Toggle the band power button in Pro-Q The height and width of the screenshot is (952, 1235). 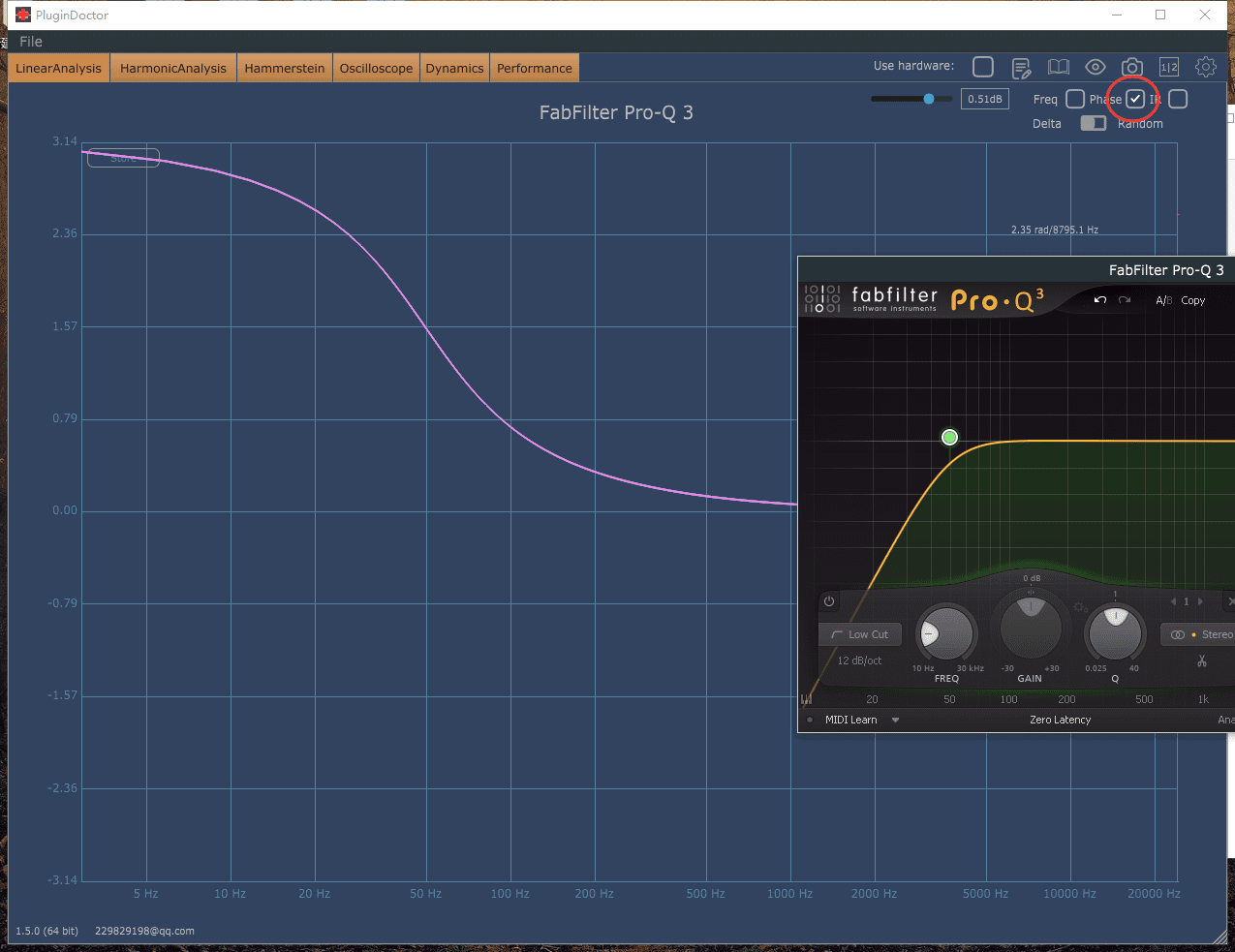[829, 601]
